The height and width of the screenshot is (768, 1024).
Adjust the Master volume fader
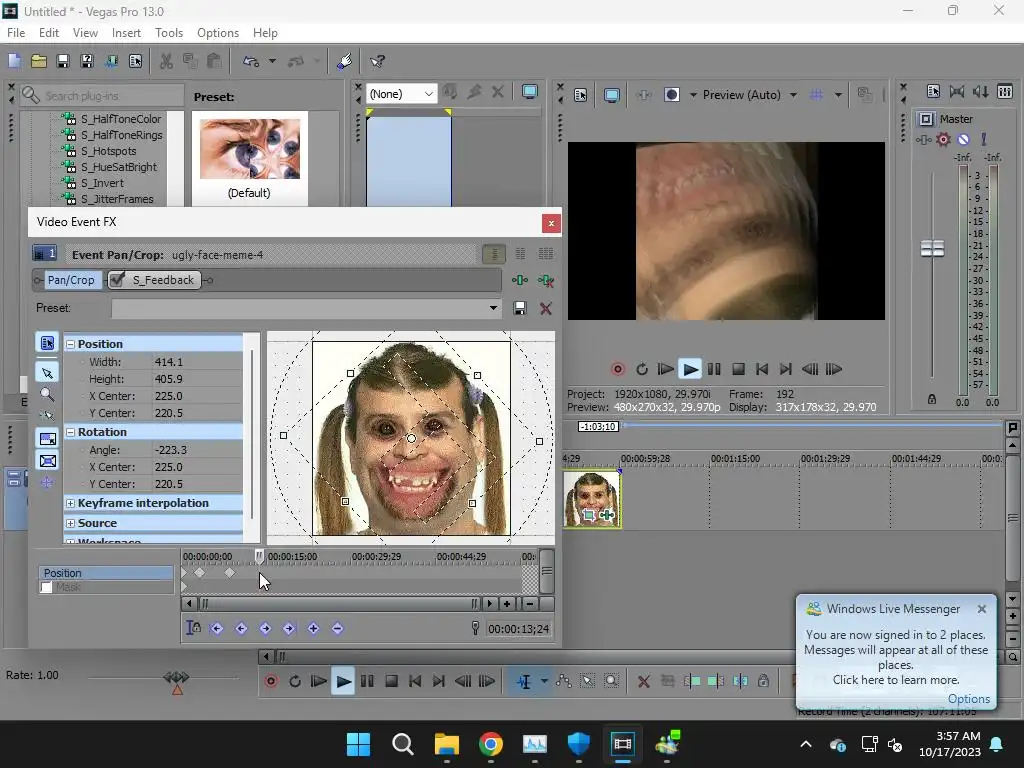932,248
